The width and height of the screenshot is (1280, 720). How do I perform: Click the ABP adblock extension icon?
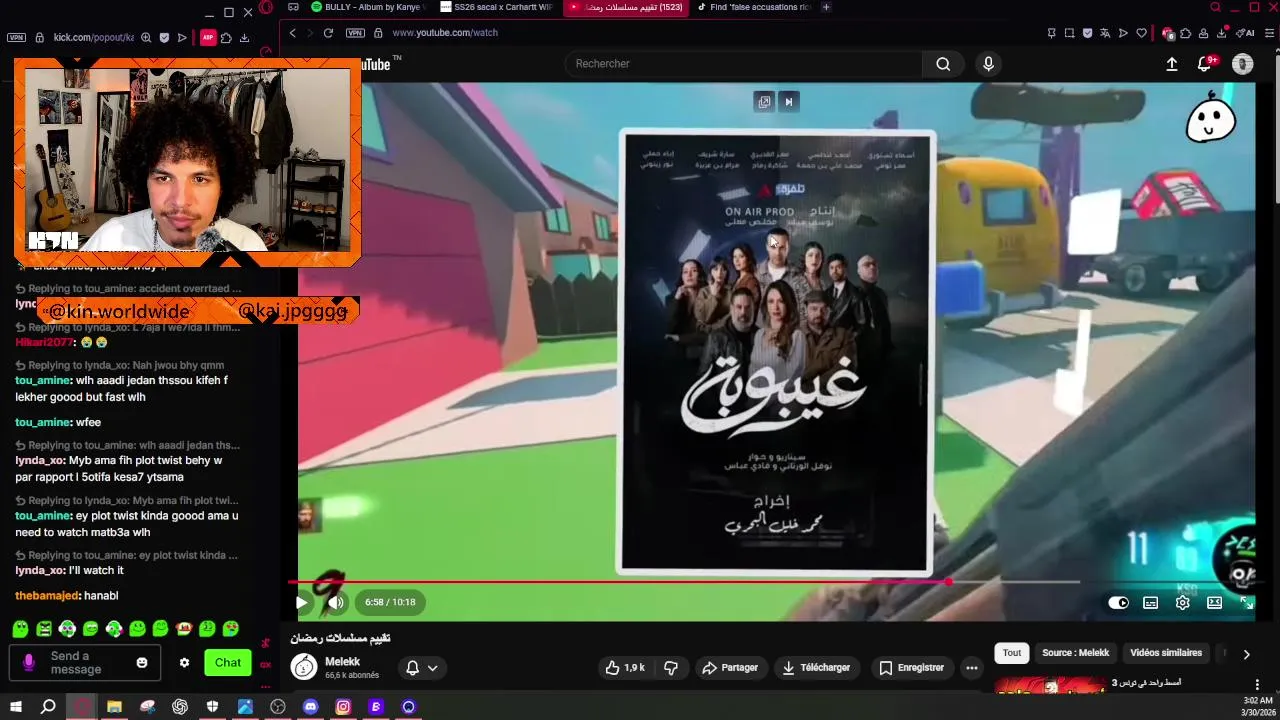(208, 38)
